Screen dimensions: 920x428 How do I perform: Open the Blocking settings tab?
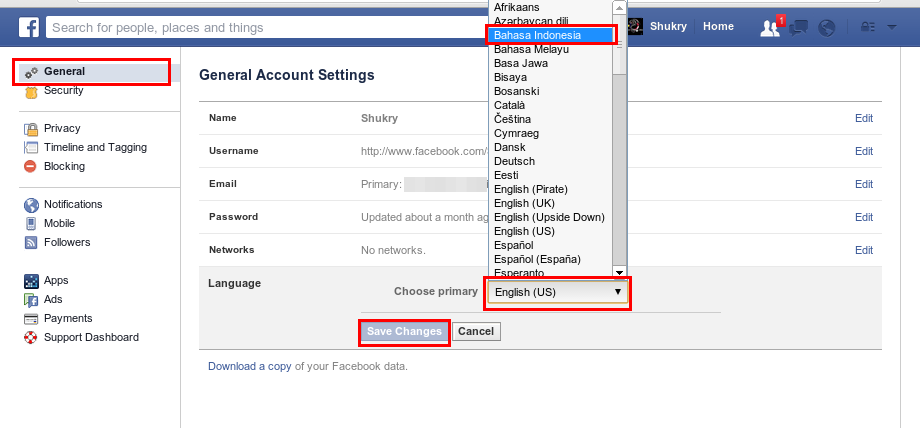65,166
